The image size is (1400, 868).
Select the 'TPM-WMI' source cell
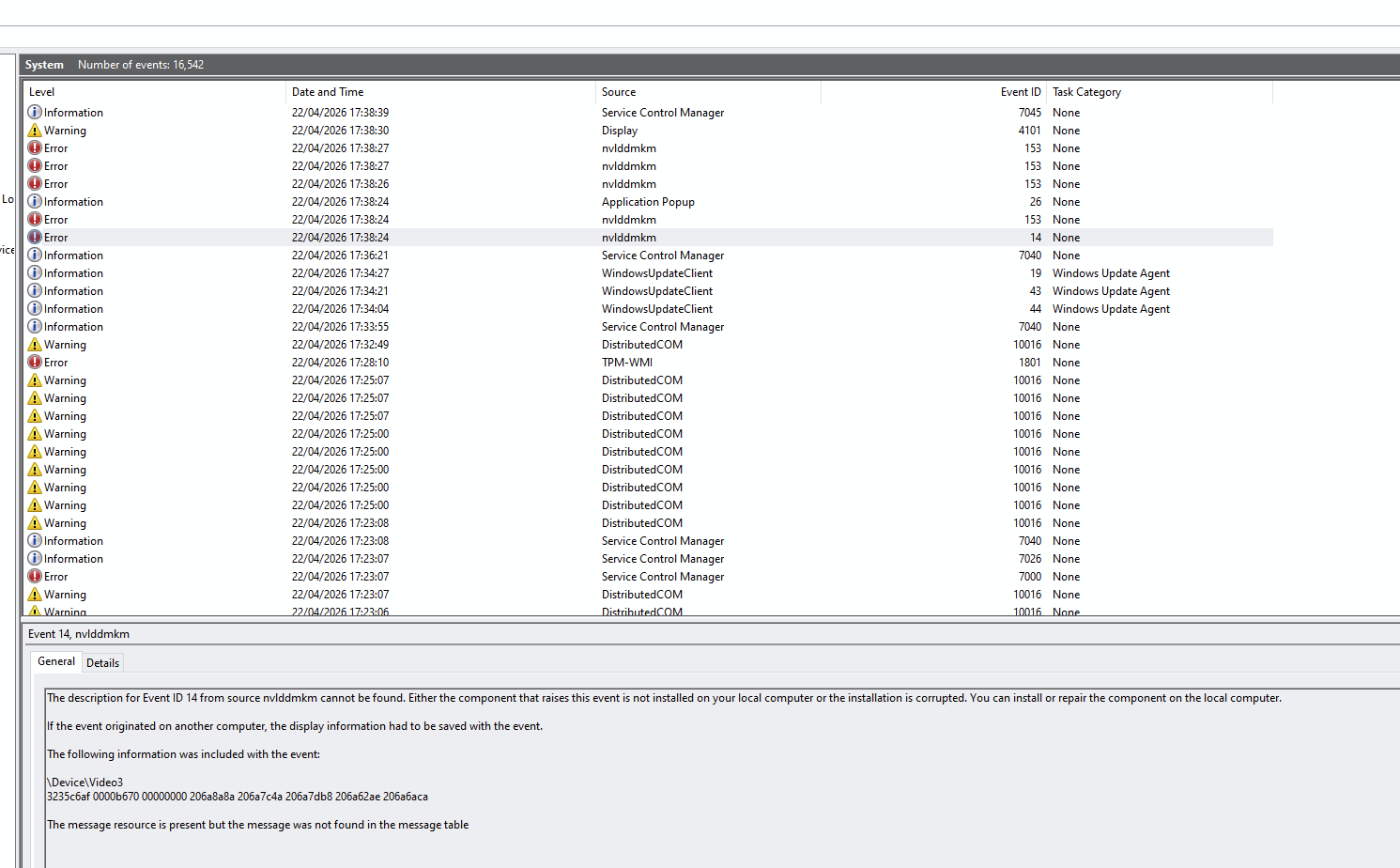627,363
